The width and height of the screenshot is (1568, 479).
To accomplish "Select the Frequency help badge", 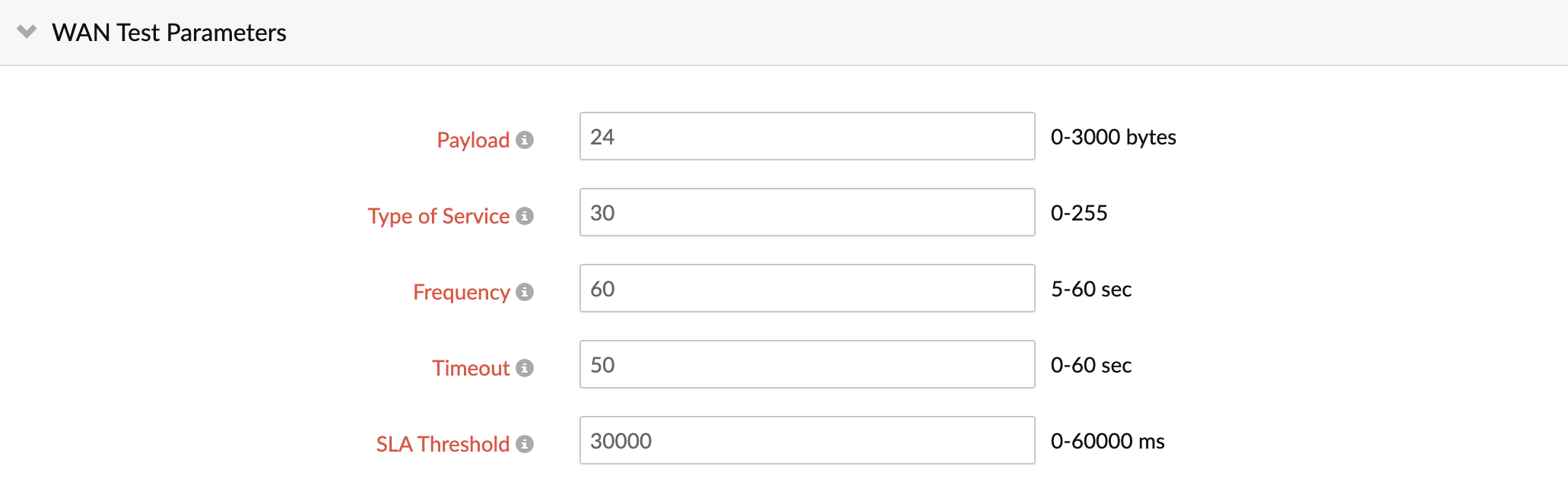I will pyautogui.click(x=526, y=292).
